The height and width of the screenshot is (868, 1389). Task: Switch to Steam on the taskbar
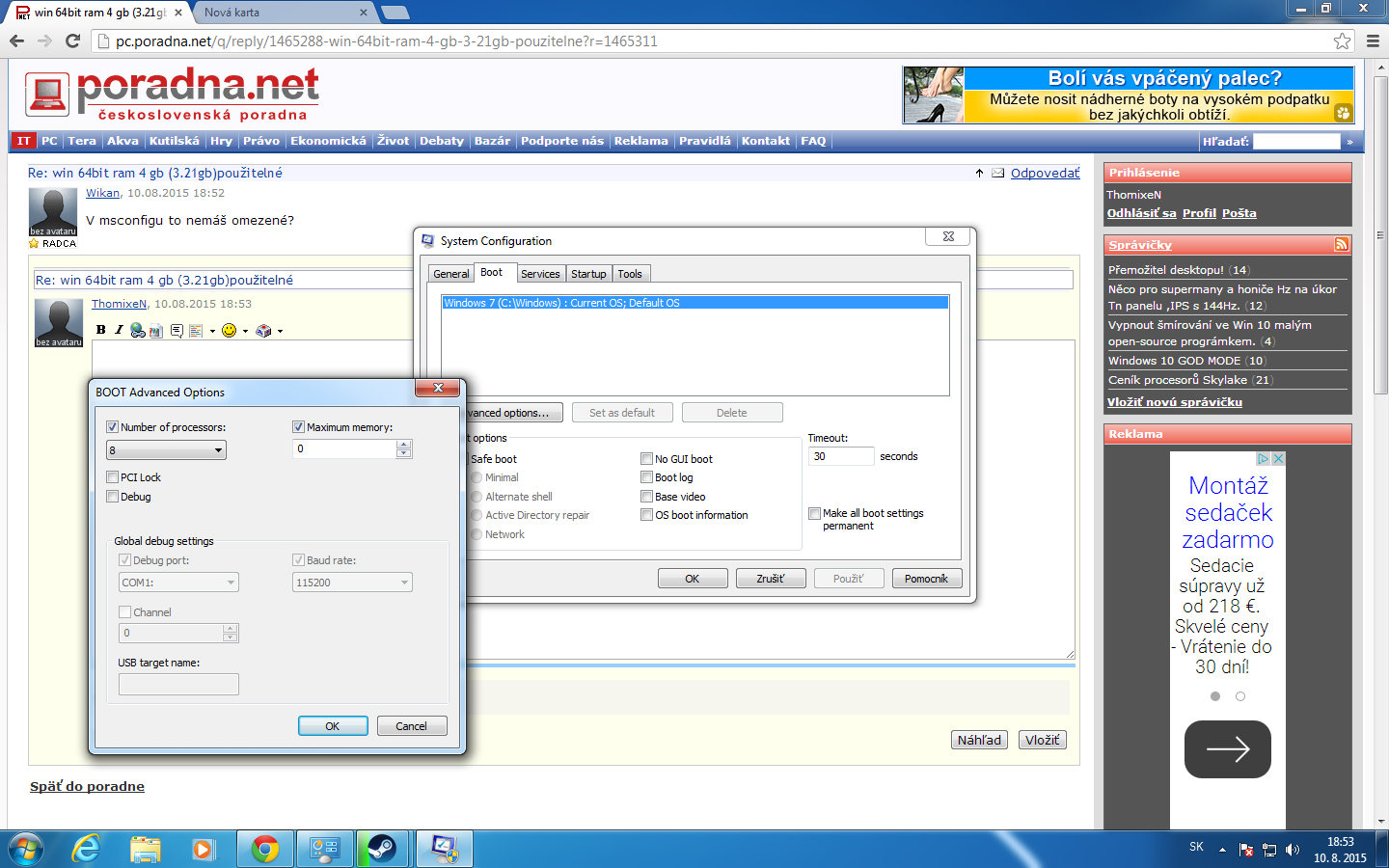pyautogui.click(x=382, y=849)
